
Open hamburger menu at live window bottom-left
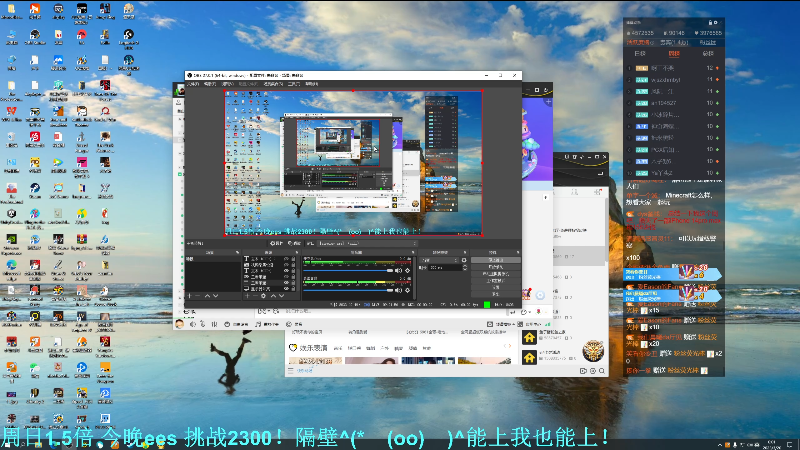(290, 371)
